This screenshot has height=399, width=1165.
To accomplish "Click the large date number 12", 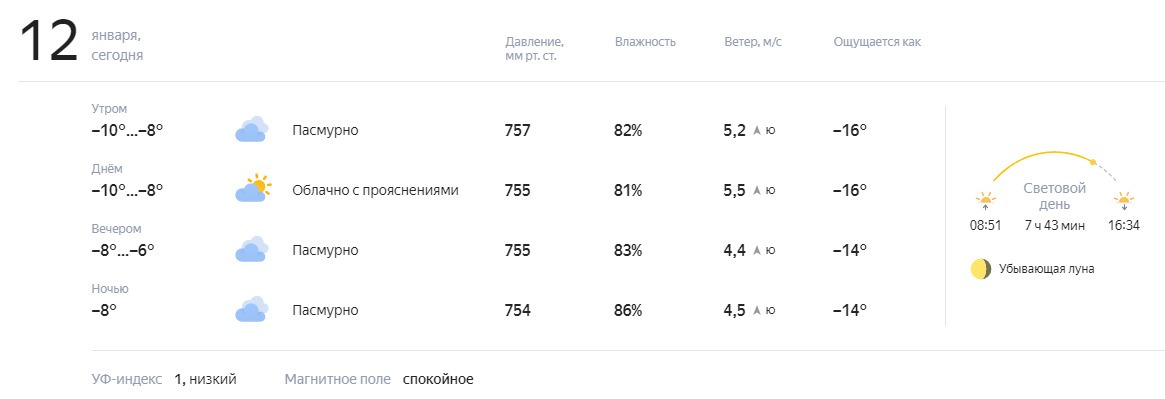I will [48, 42].
